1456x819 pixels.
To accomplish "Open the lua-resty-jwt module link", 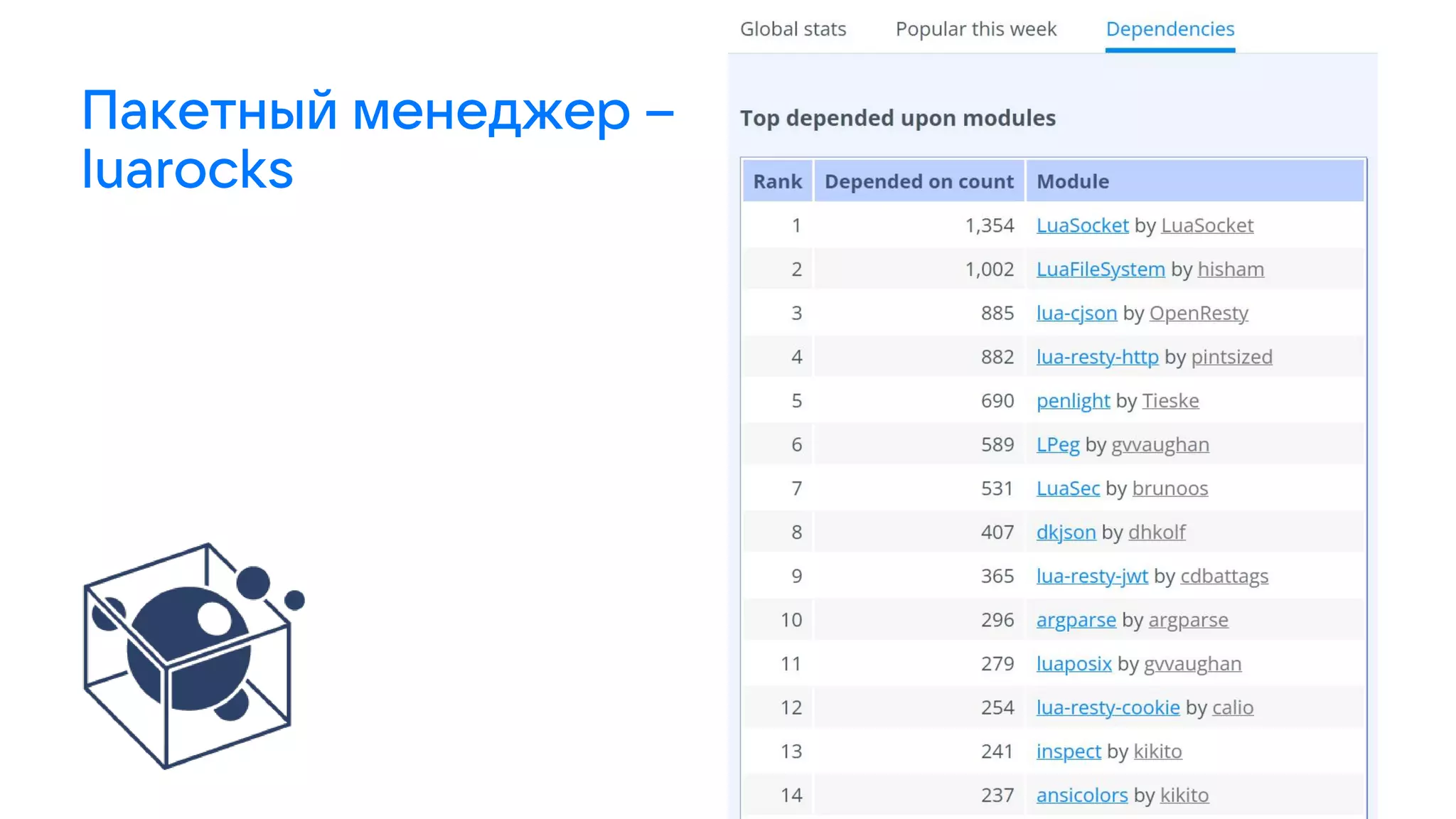I will (1091, 576).
